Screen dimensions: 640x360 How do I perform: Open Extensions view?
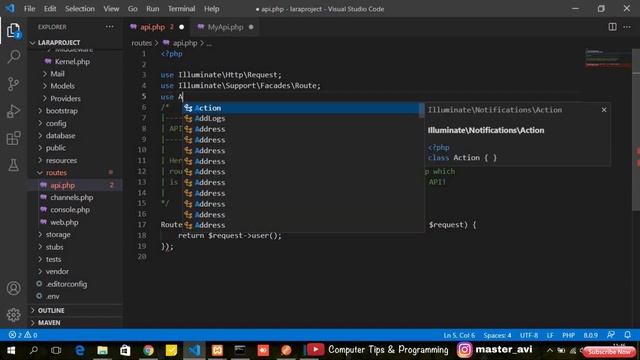(13, 138)
